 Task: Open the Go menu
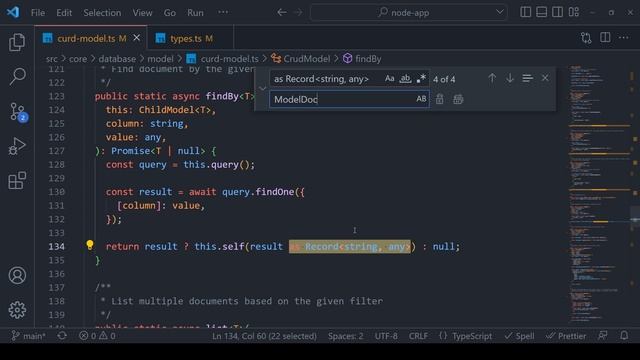[x=170, y=13]
